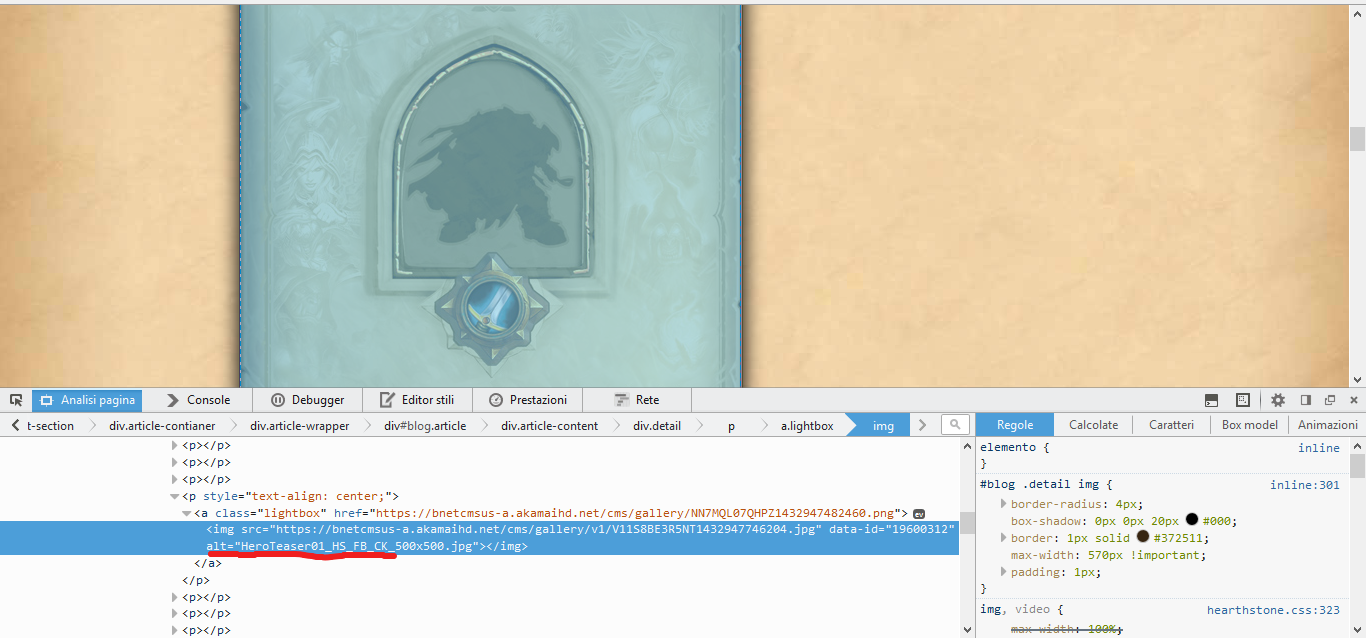Switch to the Calcolate tab

click(x=1093, y=425)
